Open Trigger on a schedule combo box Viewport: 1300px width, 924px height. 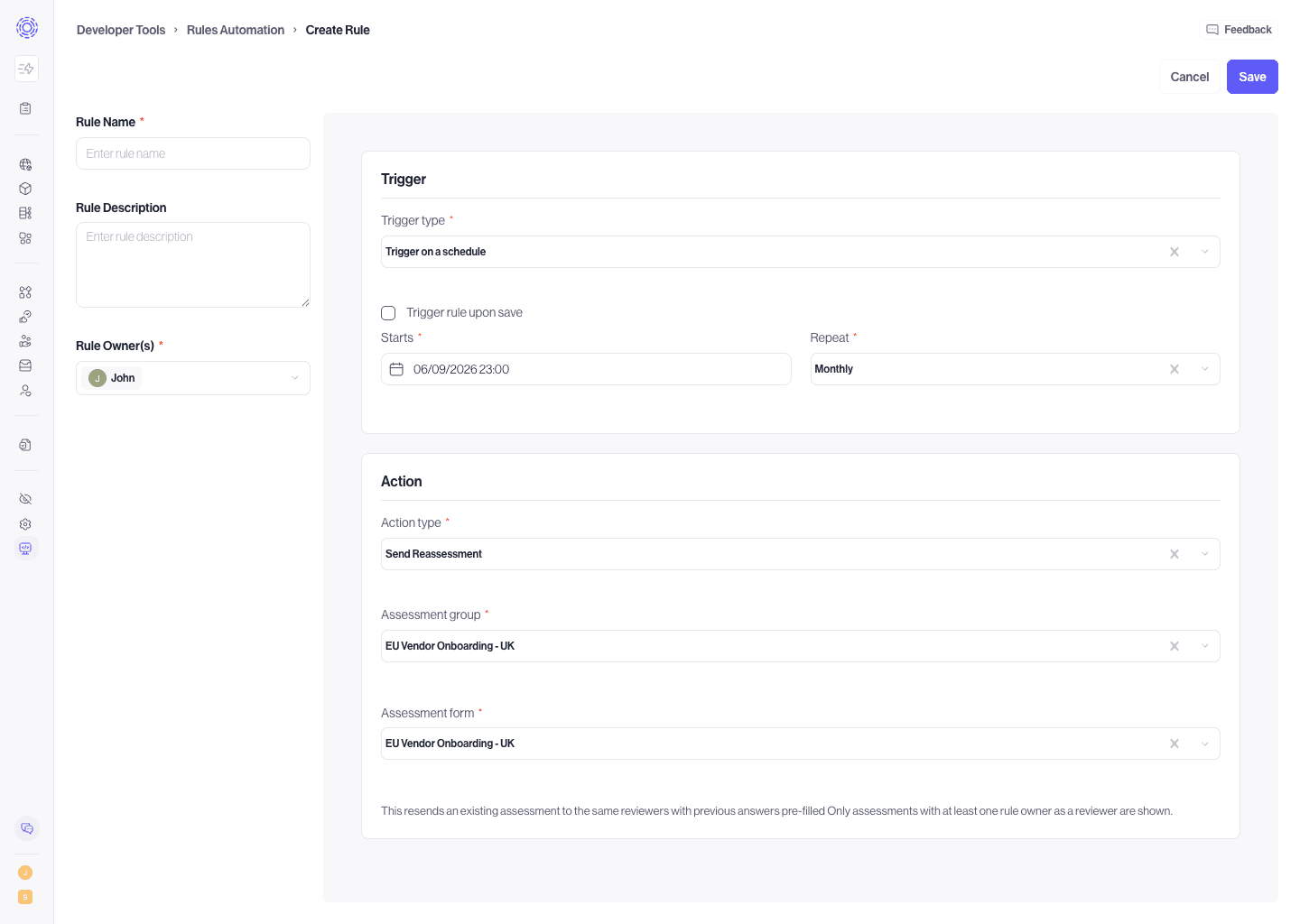pos(800,252)
